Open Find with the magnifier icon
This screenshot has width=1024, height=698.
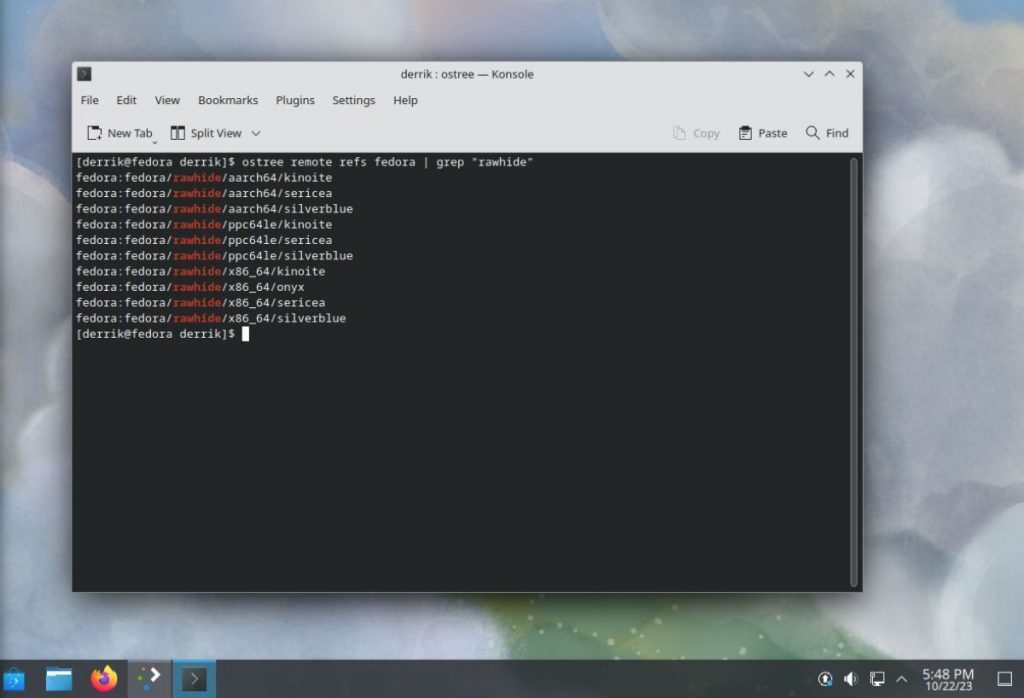click(827, 132)
